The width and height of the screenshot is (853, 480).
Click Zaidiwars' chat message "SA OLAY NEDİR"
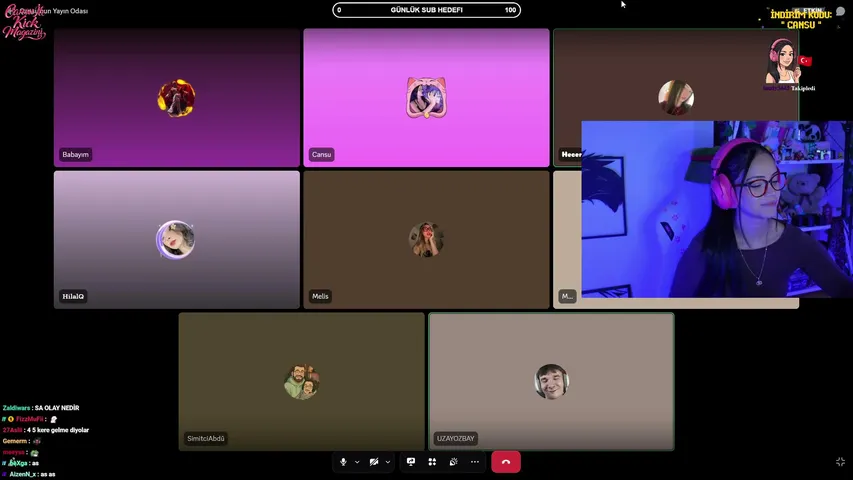pyautogui.click(x=57, y=408)
